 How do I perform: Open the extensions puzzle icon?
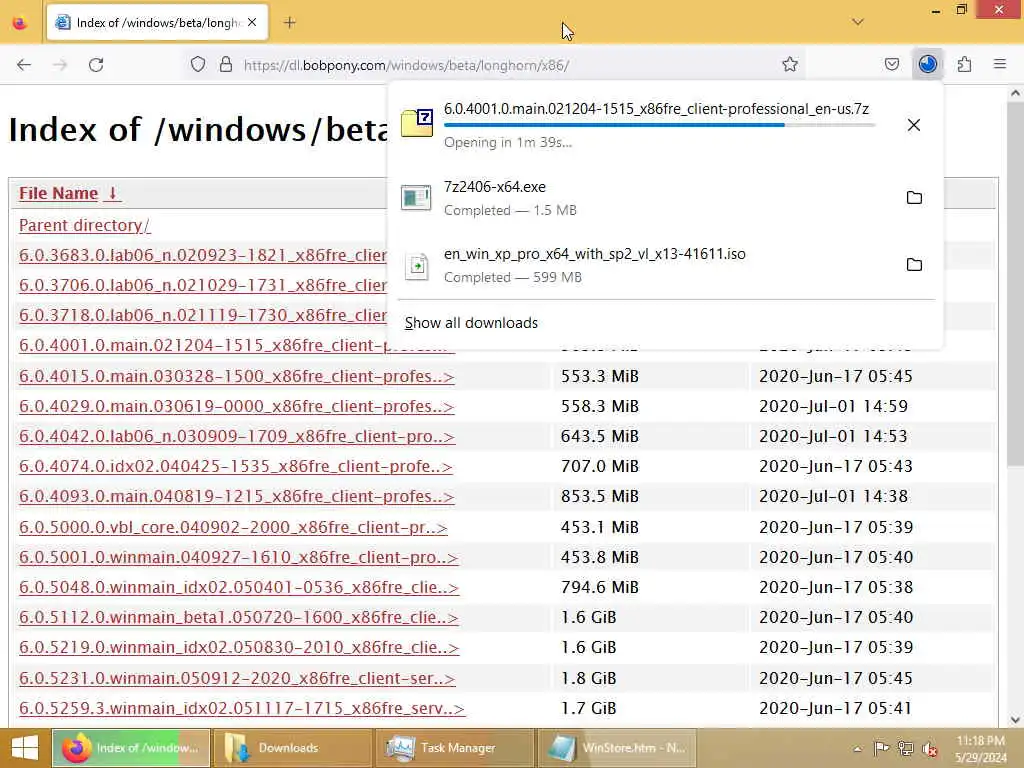[x=965, y=64]
